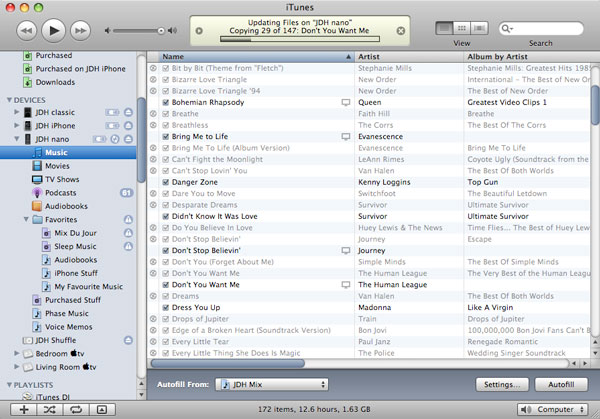The height and width of the screenshot is (419, 600).
Task: Eject JDH classic
Action: (128, 112)
